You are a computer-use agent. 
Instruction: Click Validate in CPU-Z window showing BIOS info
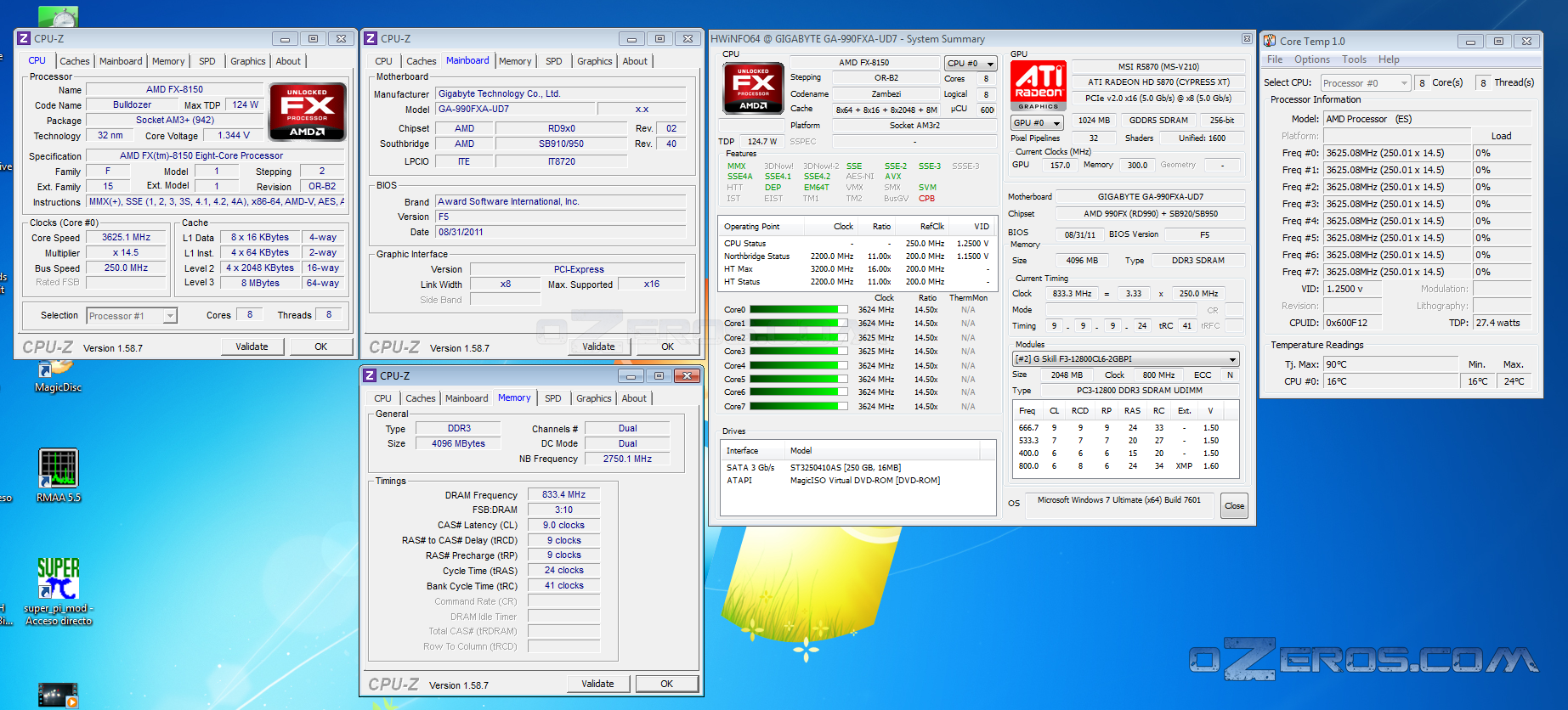click(598, 347)
